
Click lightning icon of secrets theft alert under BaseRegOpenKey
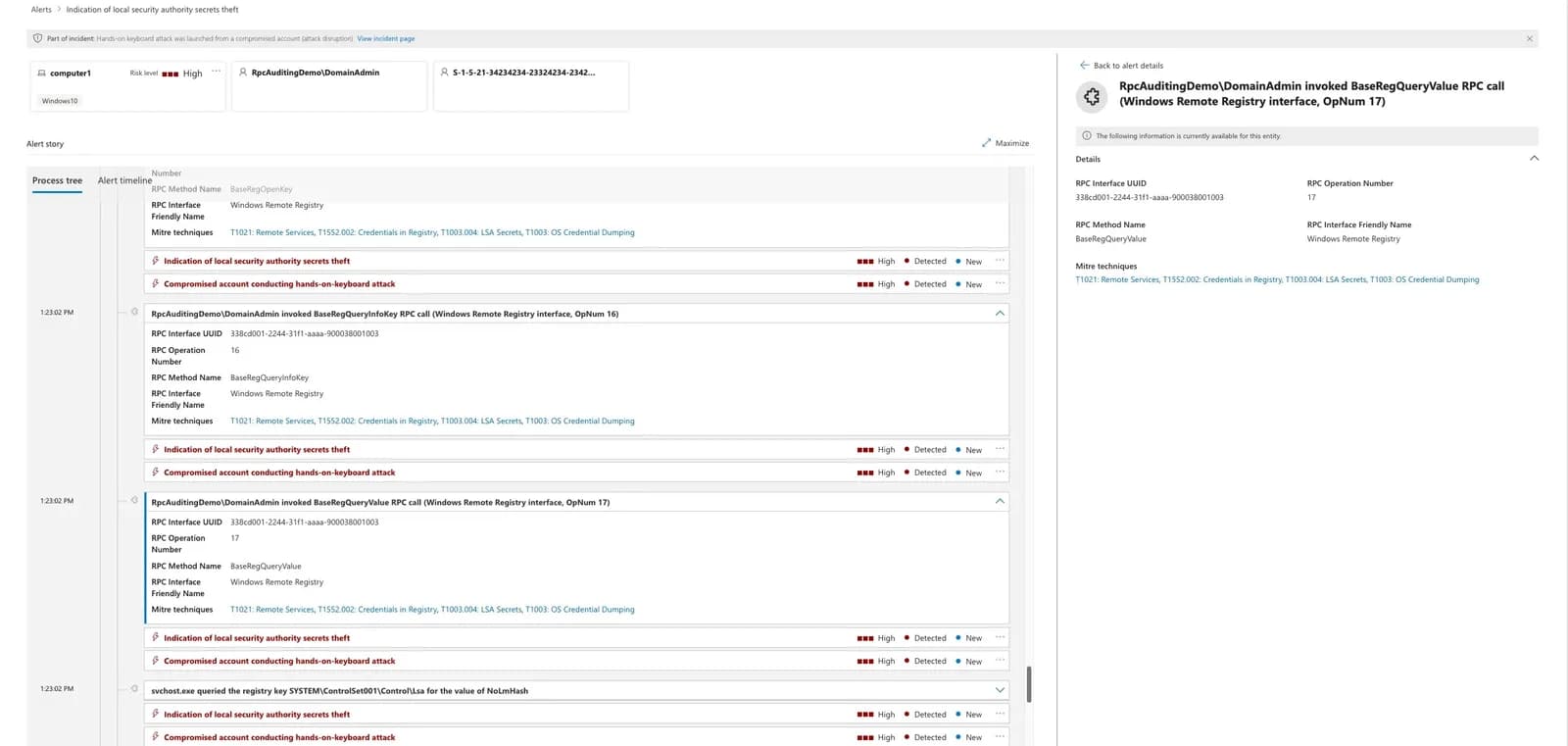point(155,261)
